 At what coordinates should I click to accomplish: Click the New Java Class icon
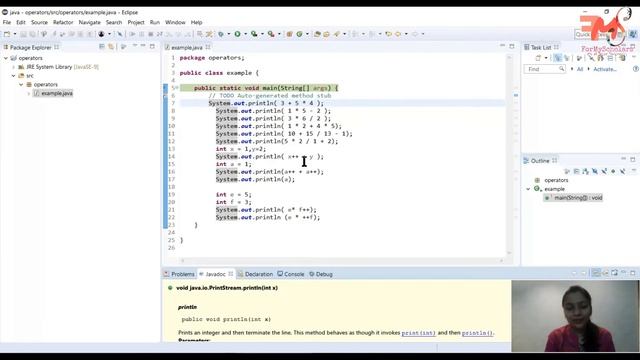coord(299,34)
